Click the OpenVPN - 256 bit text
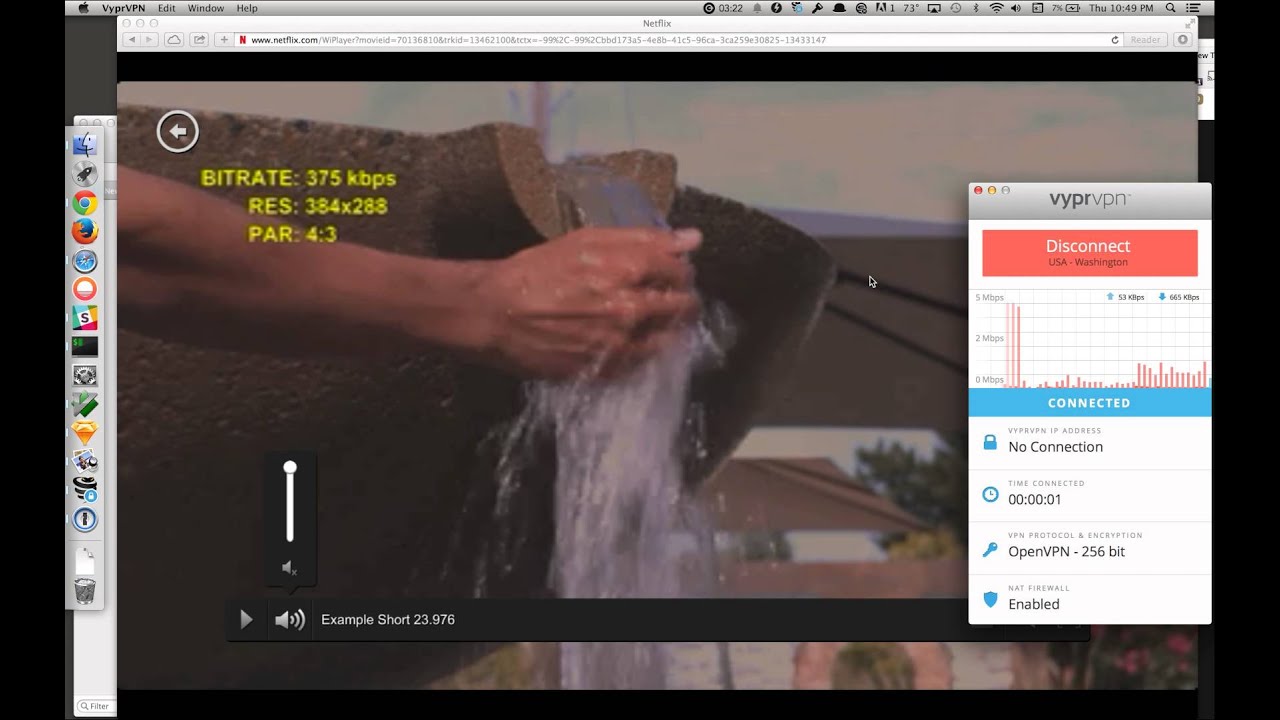1280x720 pixels. click(1066, 551)
